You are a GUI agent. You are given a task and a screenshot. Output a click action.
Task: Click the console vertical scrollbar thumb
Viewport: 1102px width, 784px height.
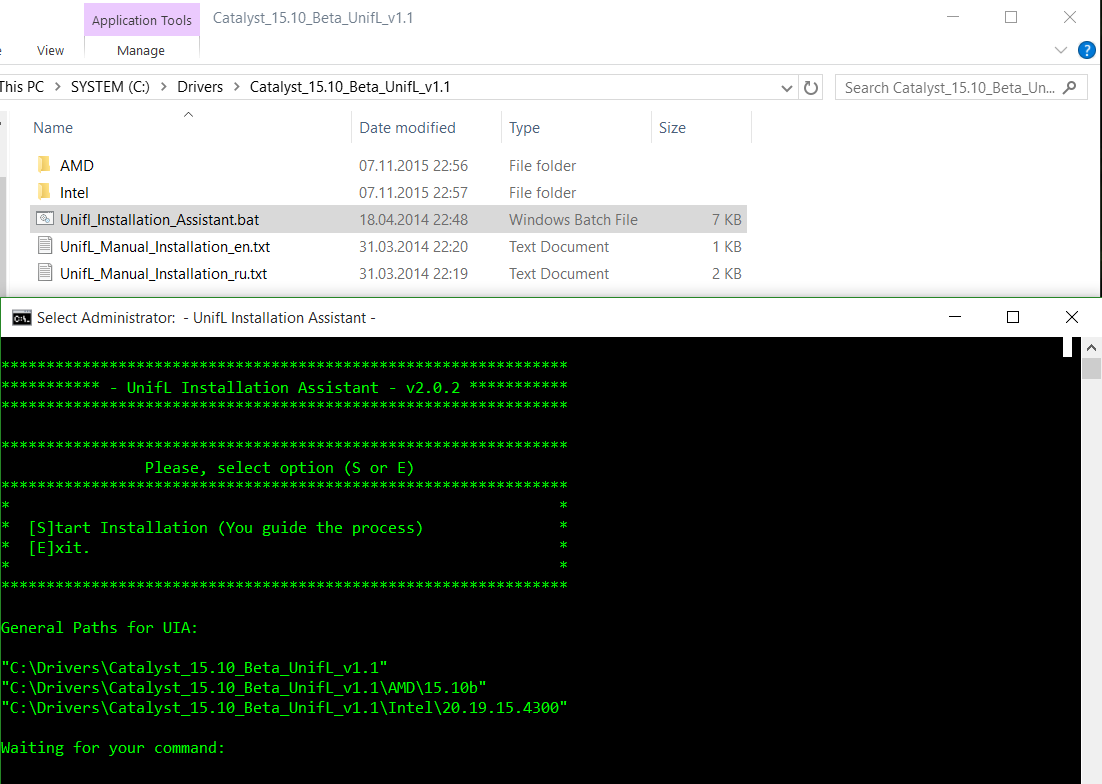[x=1091, y=368]
